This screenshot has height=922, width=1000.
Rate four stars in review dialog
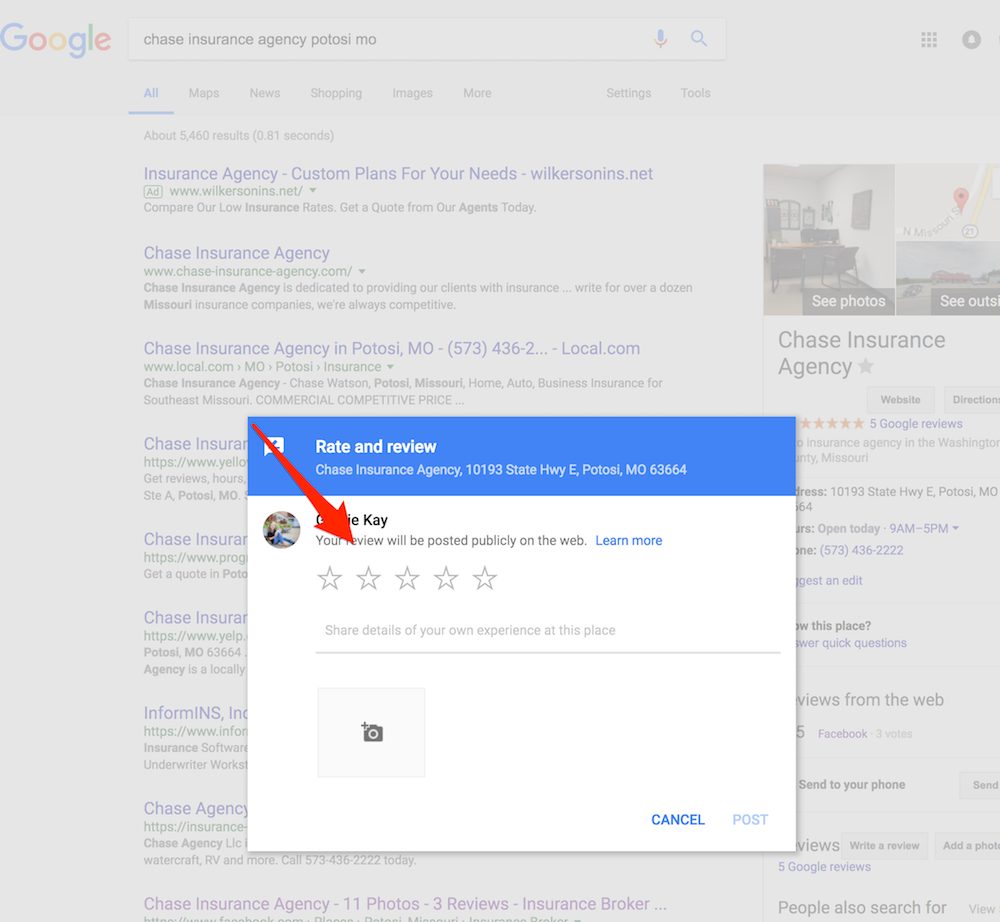pyautogui.click(x=446, y=578)
